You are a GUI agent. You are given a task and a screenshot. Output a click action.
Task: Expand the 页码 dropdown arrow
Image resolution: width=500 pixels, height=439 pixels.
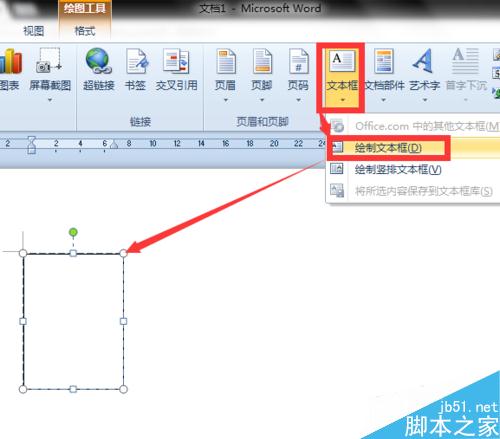298,100
